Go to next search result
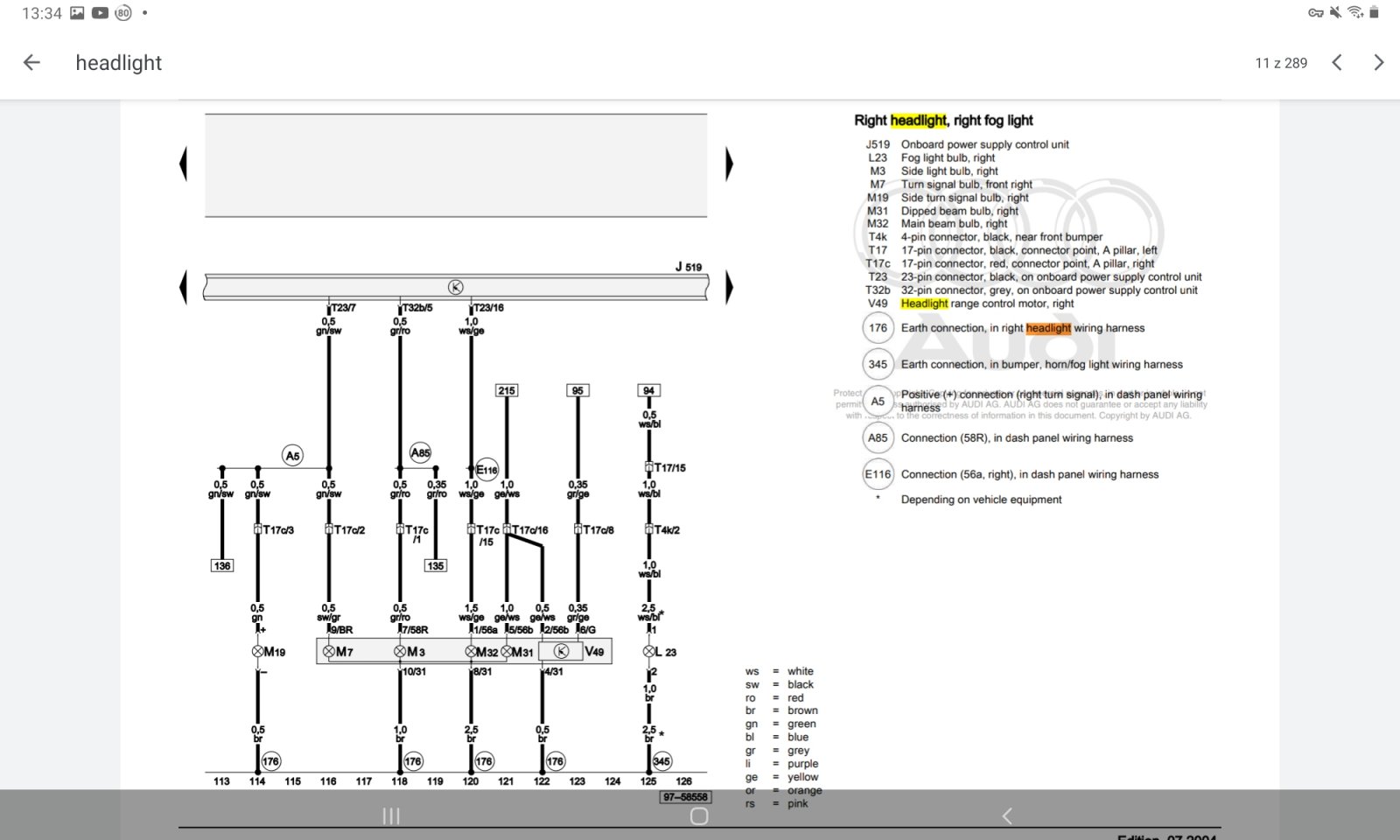The width and height of the screenshot is (1400, 840). pos(1379,62)
